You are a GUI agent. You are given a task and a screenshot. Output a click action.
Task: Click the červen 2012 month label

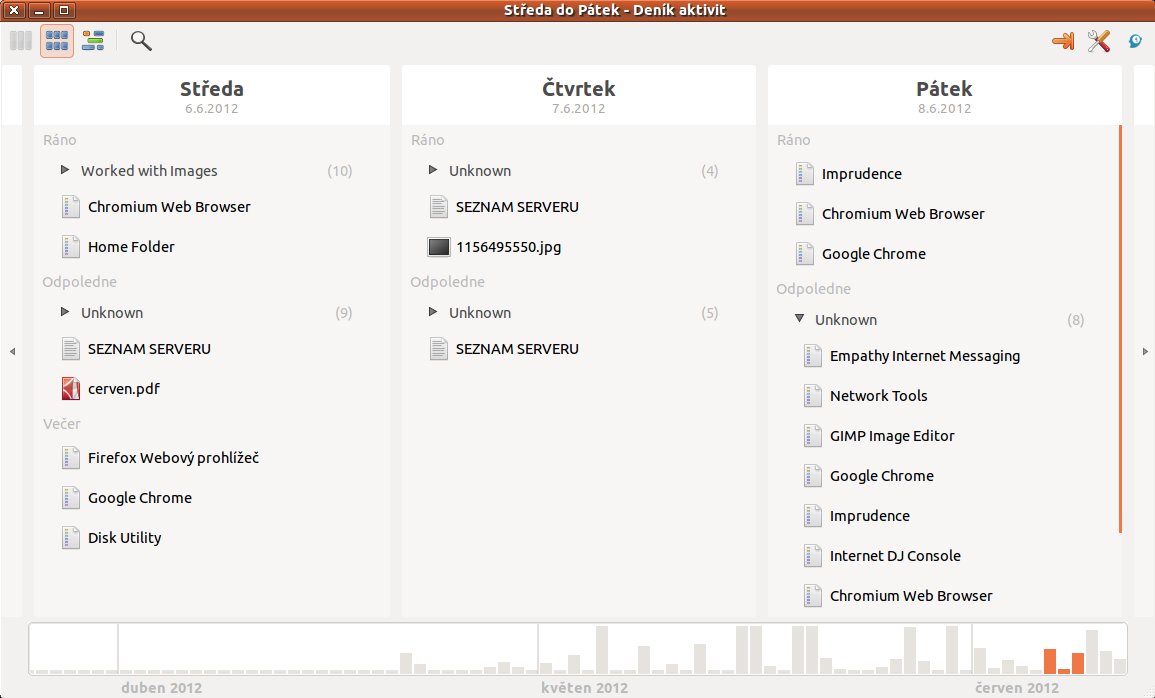pos(1017,688)
